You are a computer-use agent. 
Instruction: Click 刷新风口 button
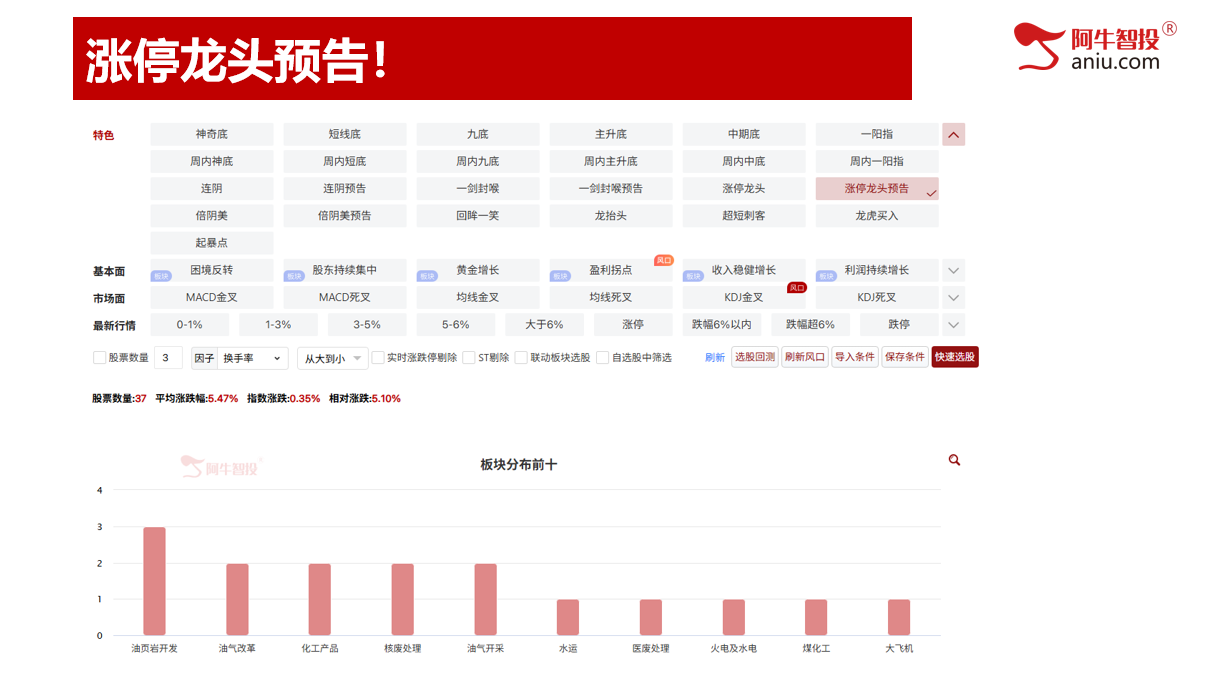[804, 357]
